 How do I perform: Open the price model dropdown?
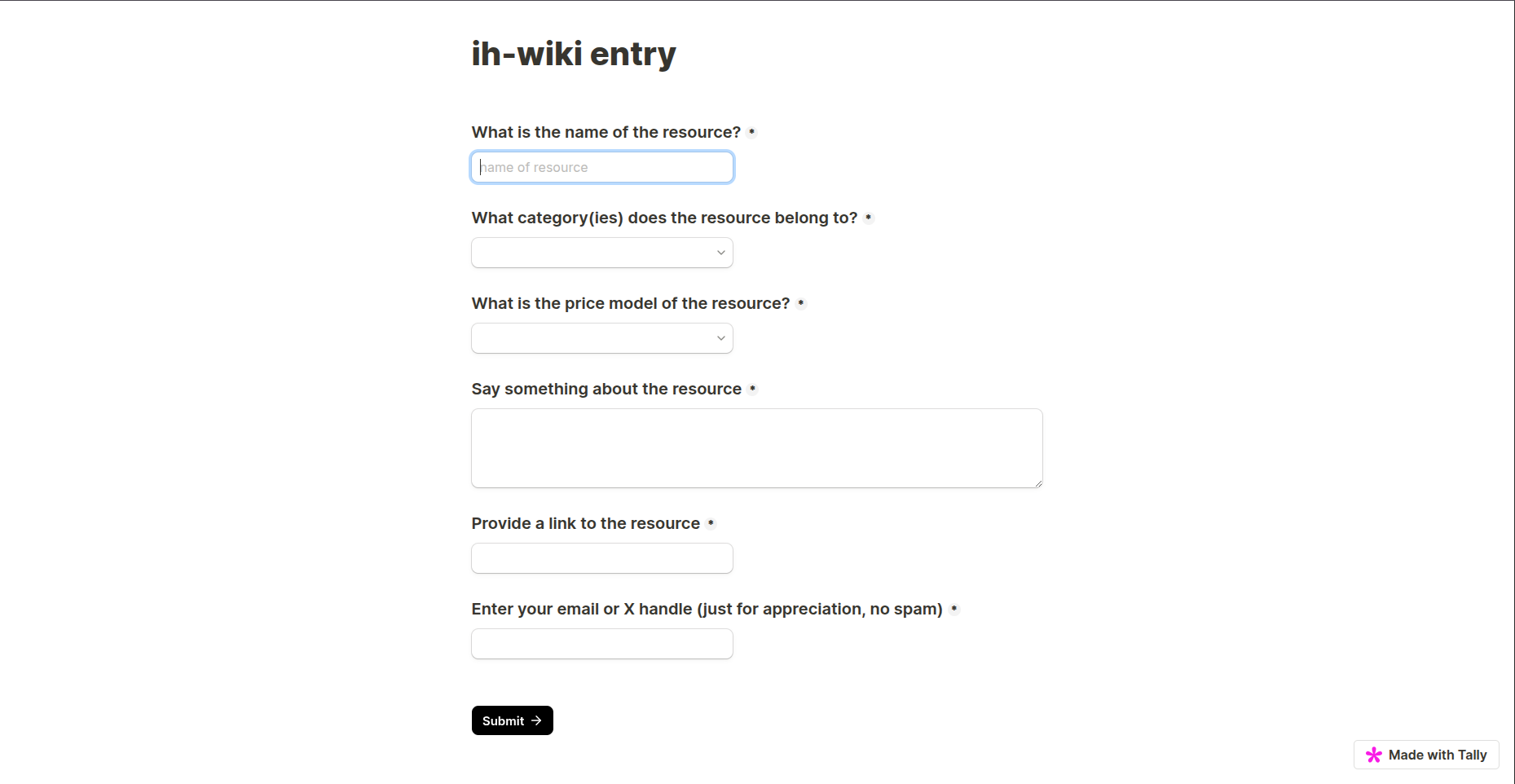601,338
